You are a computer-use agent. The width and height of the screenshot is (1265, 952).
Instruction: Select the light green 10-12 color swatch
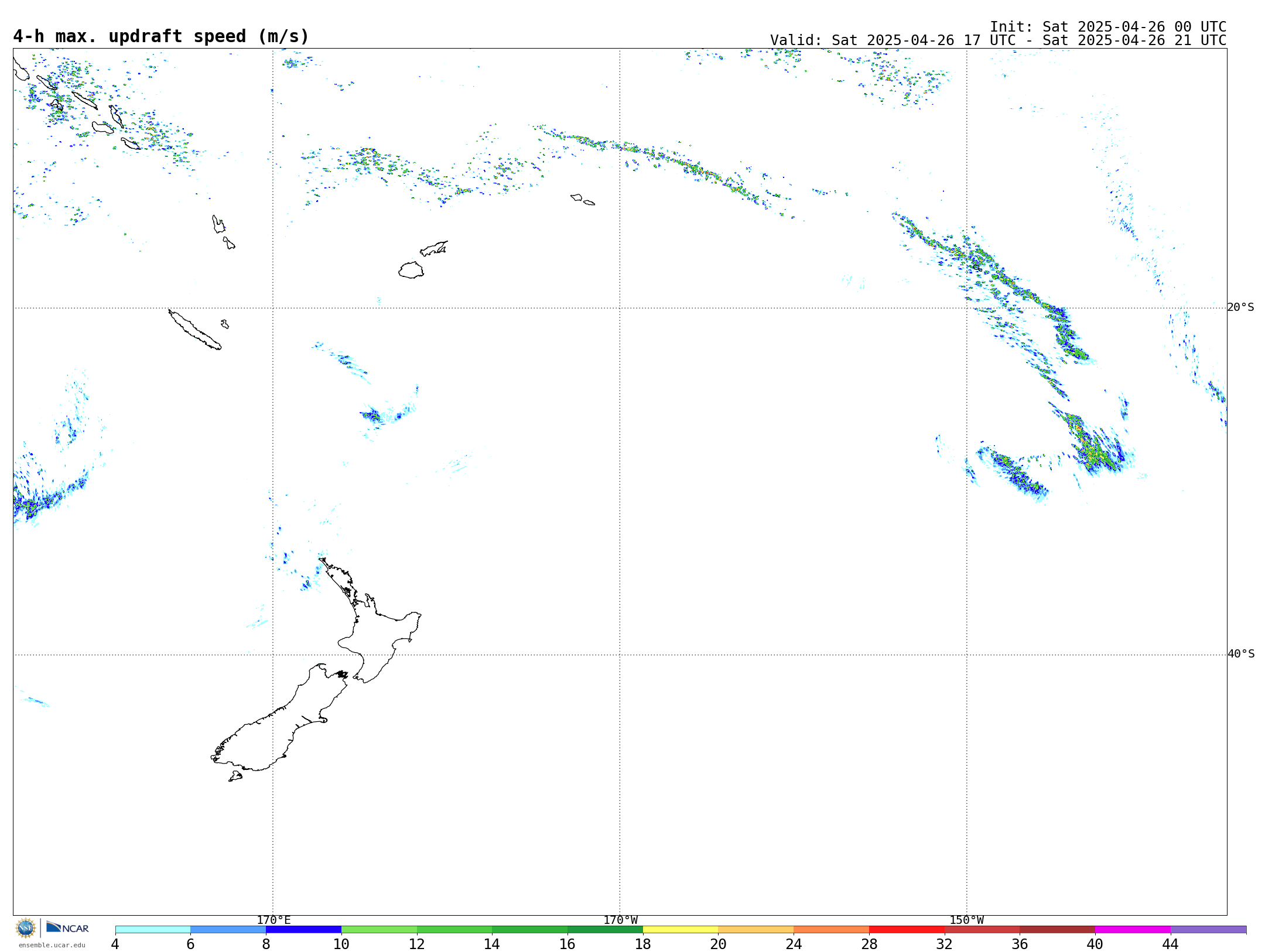tap(379, 930)
